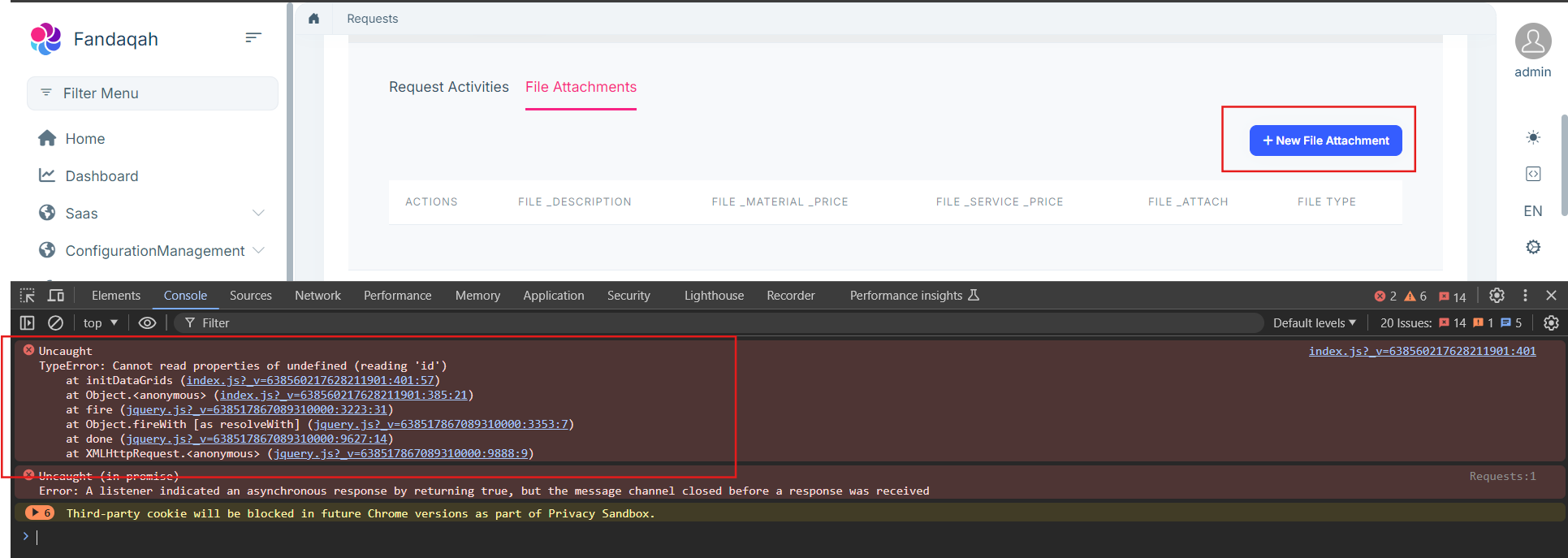Open fireWith jquery.js 3353:7 link
This screenshot has width=1568, height=558.
coord(441,424)
